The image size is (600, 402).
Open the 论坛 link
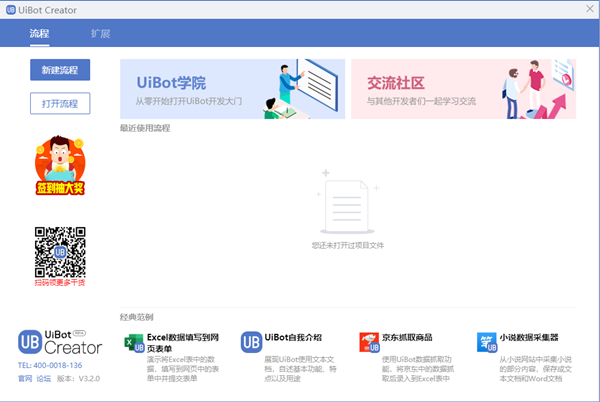pyautogui.click(x=44, y=378)
